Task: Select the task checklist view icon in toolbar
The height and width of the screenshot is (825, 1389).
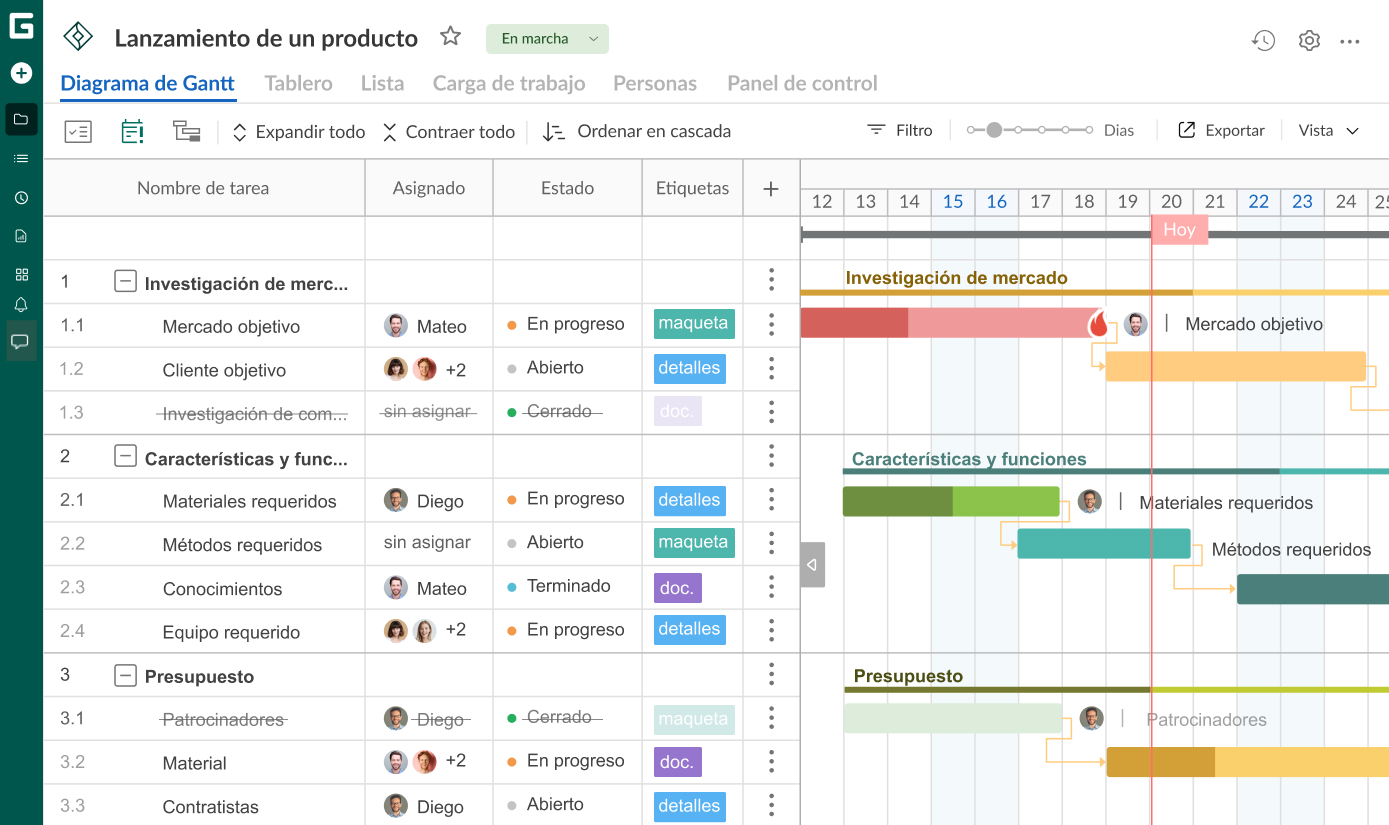Action: pyautogui.click(x=78, y=131)
